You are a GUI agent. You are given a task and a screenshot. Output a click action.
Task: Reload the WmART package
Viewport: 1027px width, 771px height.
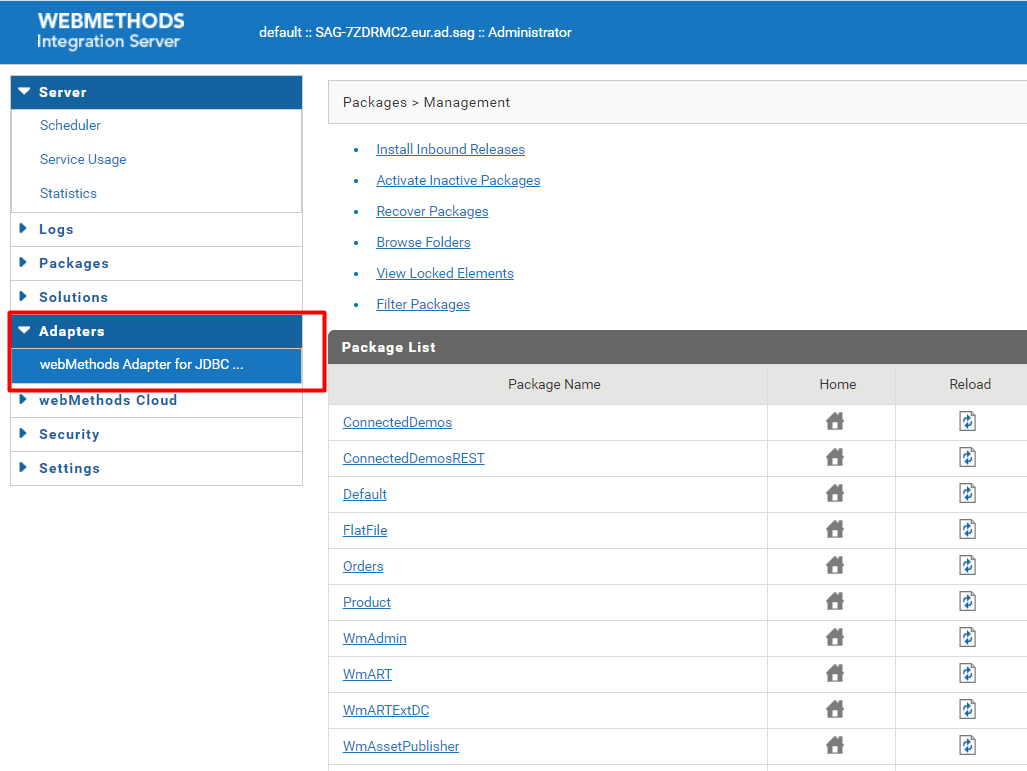click(967, 673)
